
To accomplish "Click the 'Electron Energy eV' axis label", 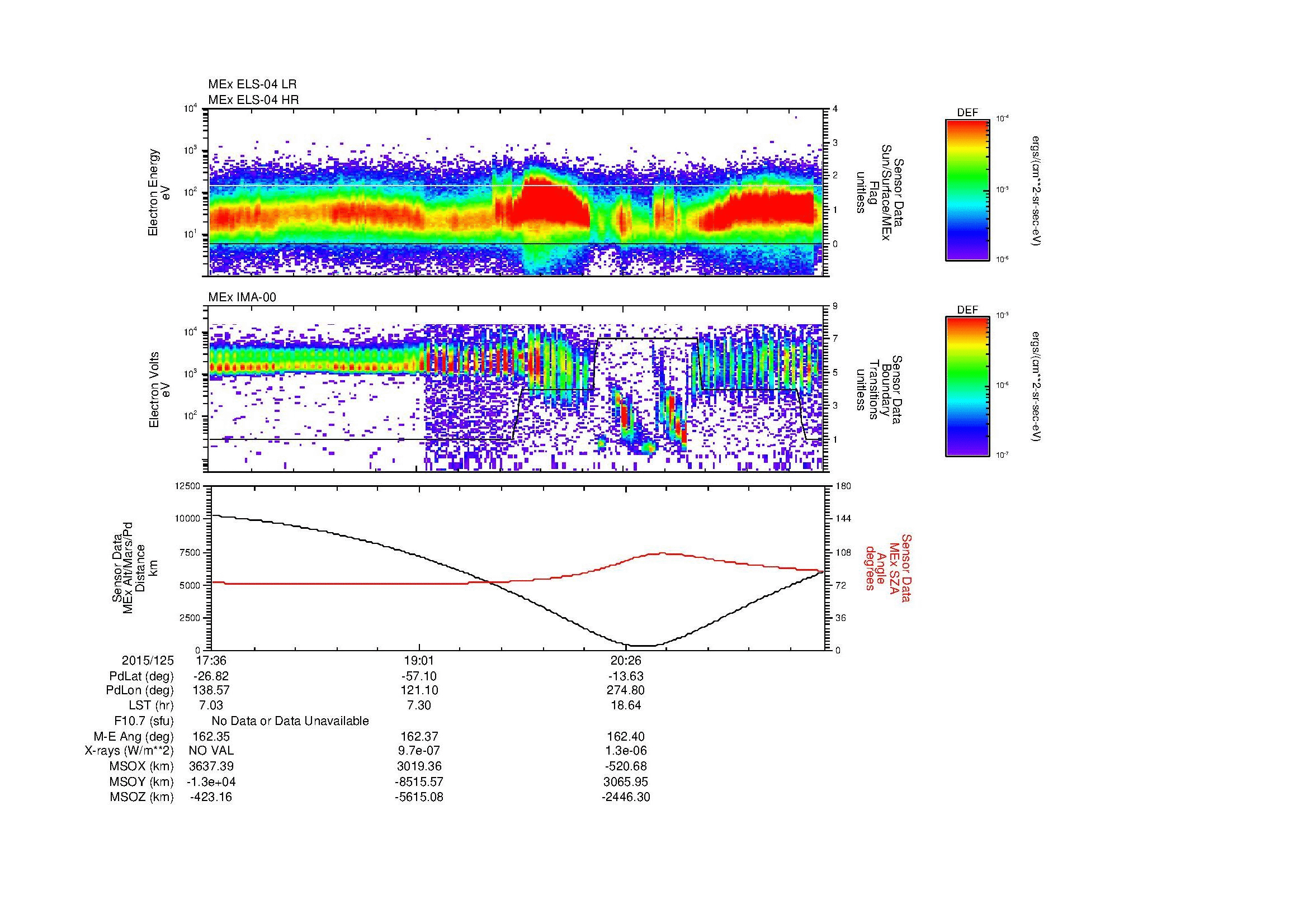I will (x=159, y=192).
